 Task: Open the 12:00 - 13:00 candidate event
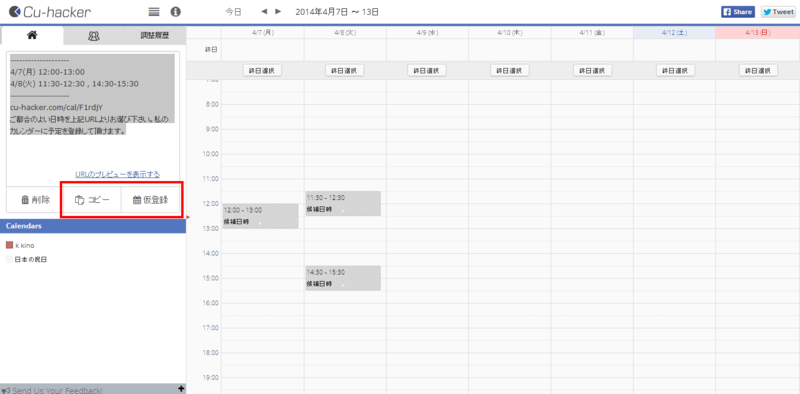pos(260,216)
